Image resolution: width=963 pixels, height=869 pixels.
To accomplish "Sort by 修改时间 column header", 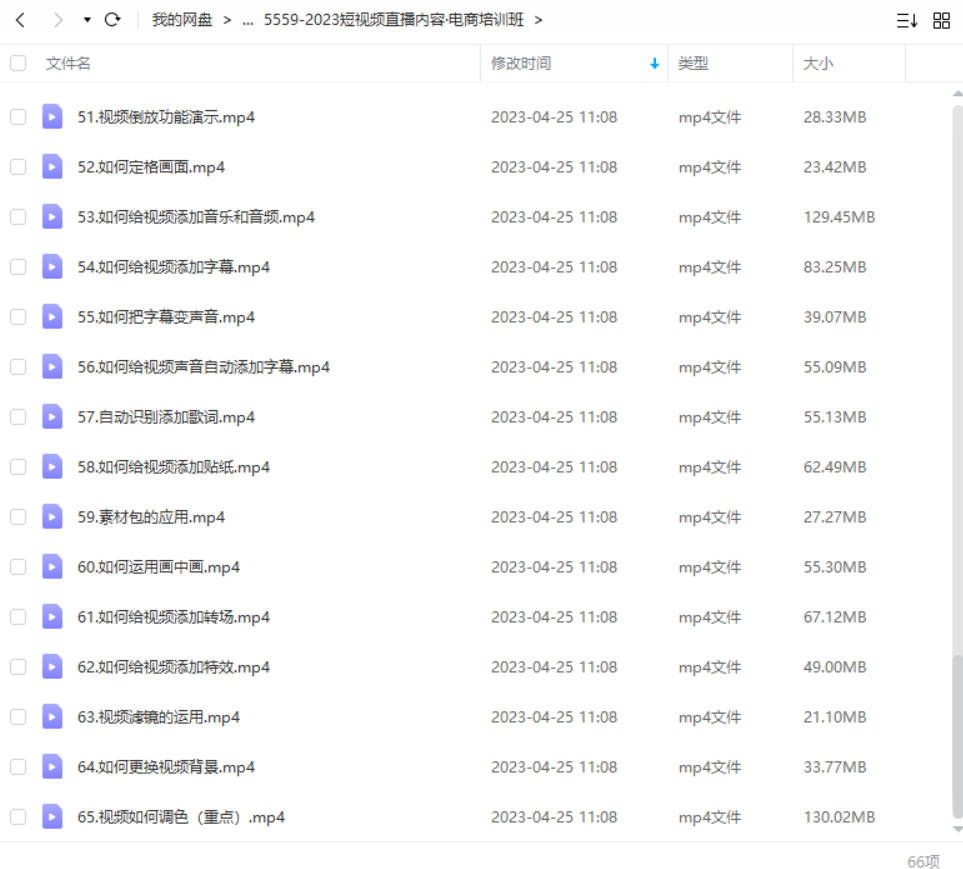I will (521, 63).
